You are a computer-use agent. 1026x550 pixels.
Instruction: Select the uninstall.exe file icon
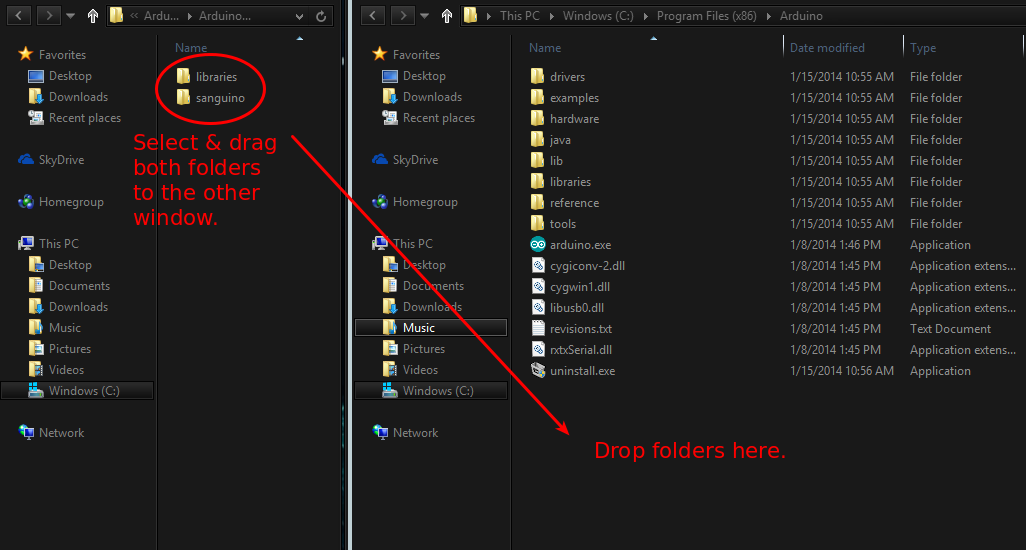click(x=538, y=371)
